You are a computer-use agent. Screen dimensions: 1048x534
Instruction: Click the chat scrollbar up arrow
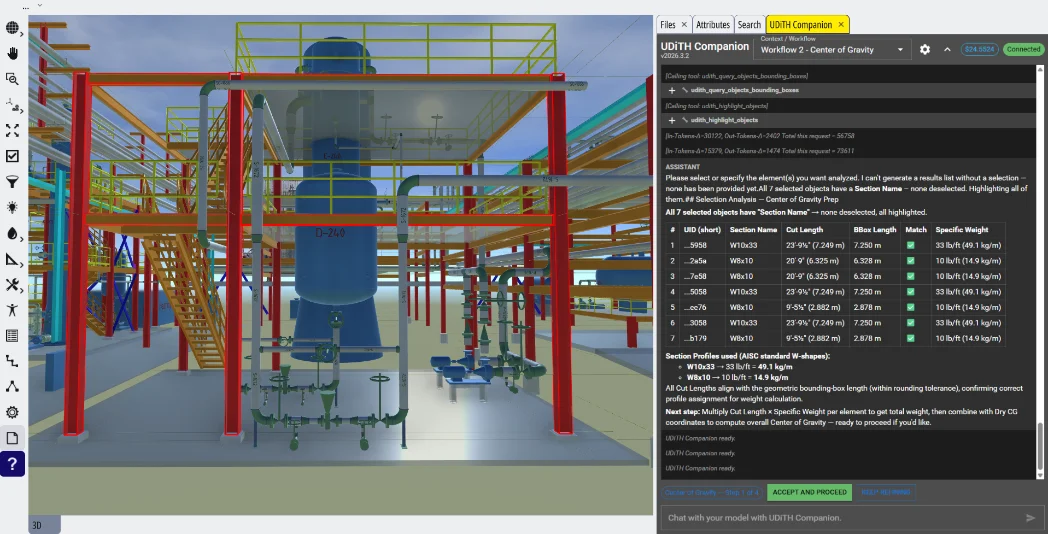point(1040,69)
